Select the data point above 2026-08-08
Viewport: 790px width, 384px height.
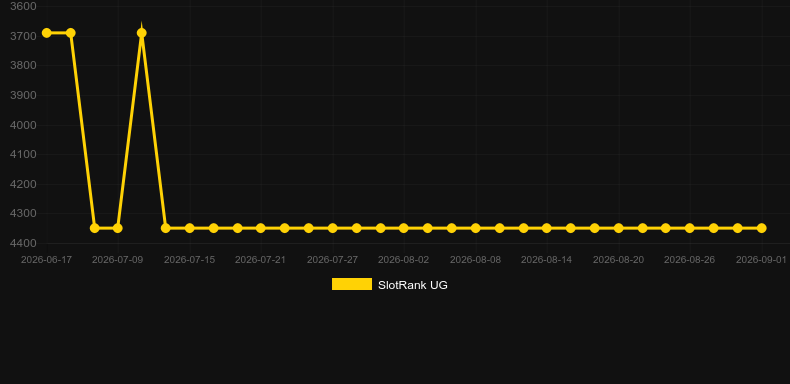click(x=476, y=228)
